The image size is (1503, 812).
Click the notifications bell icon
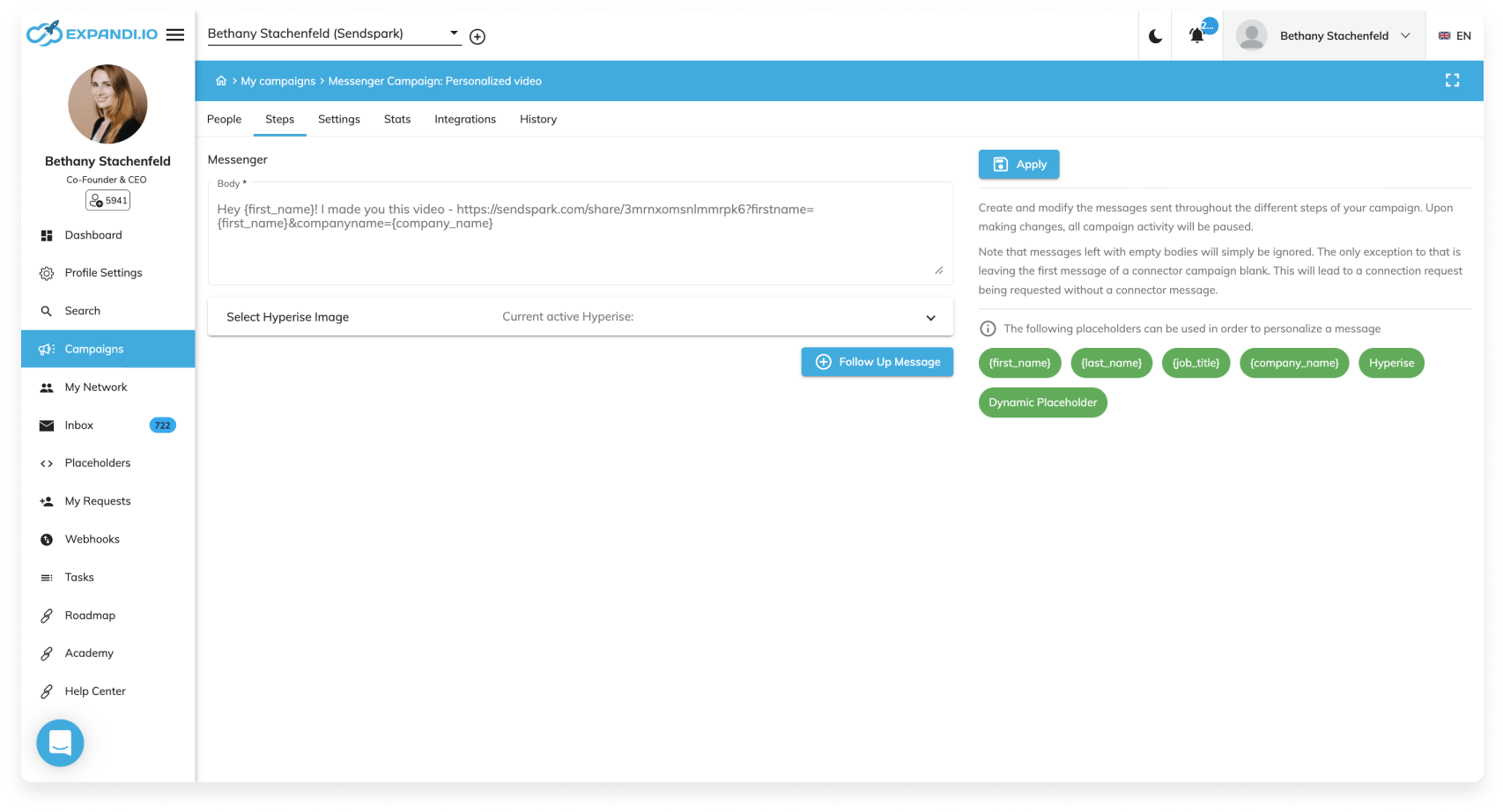(x=1196, y=35)
